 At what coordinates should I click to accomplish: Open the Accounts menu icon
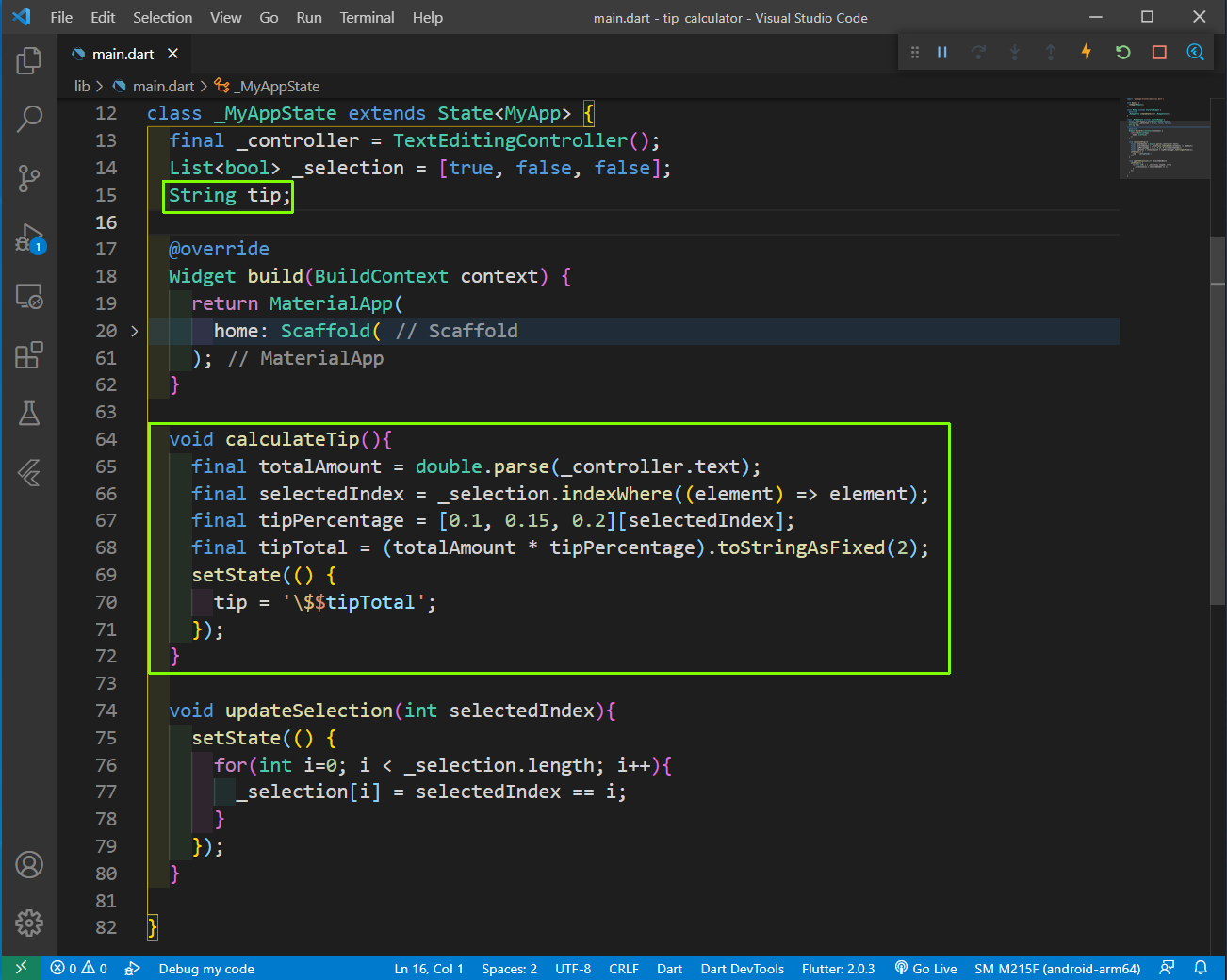coord(29,865)
